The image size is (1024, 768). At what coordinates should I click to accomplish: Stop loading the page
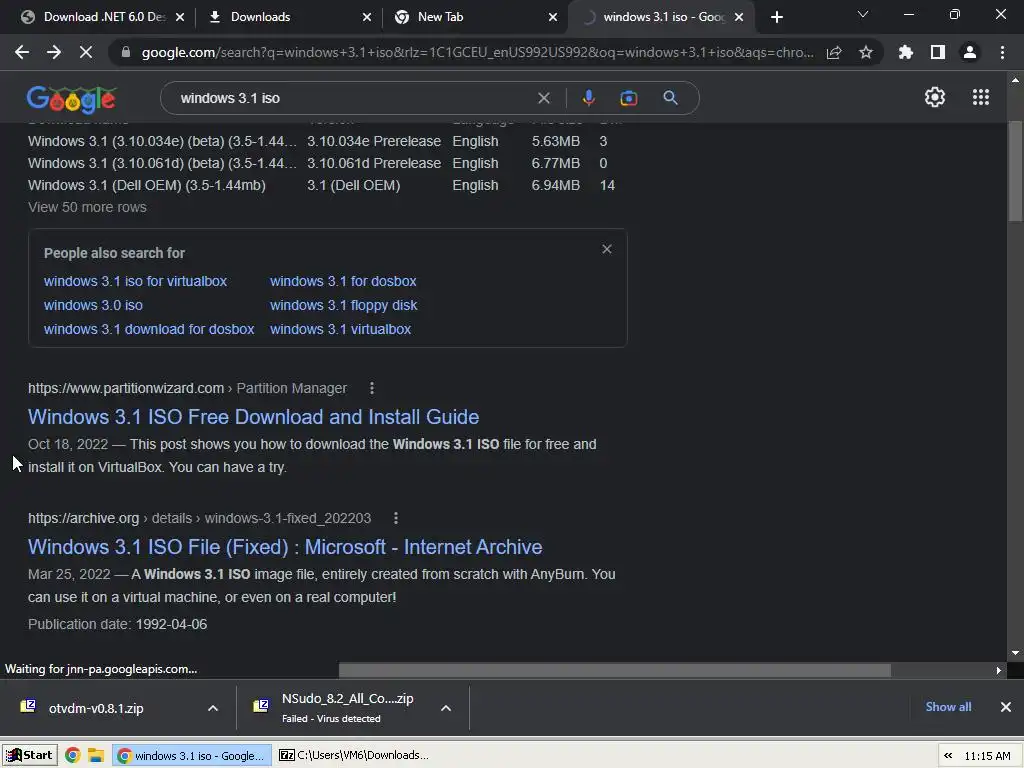[x=86, y=52]
